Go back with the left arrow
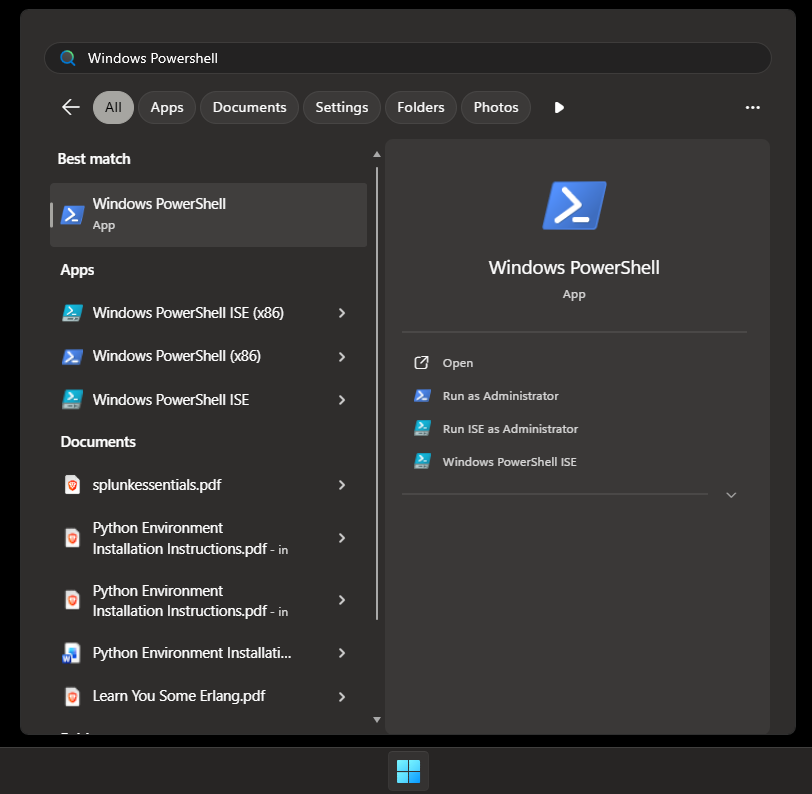812x794 pixels. 71,107
